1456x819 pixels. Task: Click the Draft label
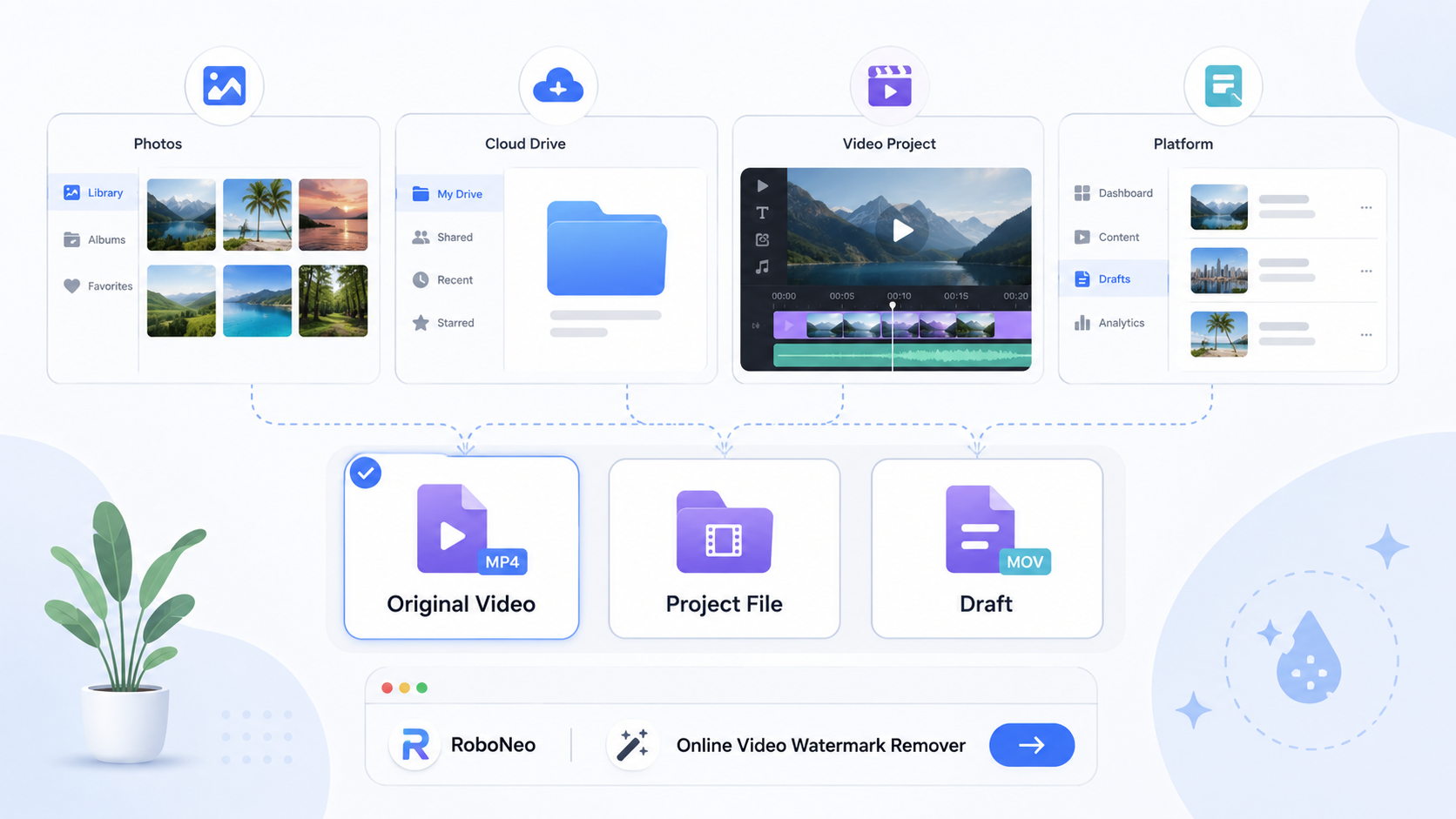point(986,604)
